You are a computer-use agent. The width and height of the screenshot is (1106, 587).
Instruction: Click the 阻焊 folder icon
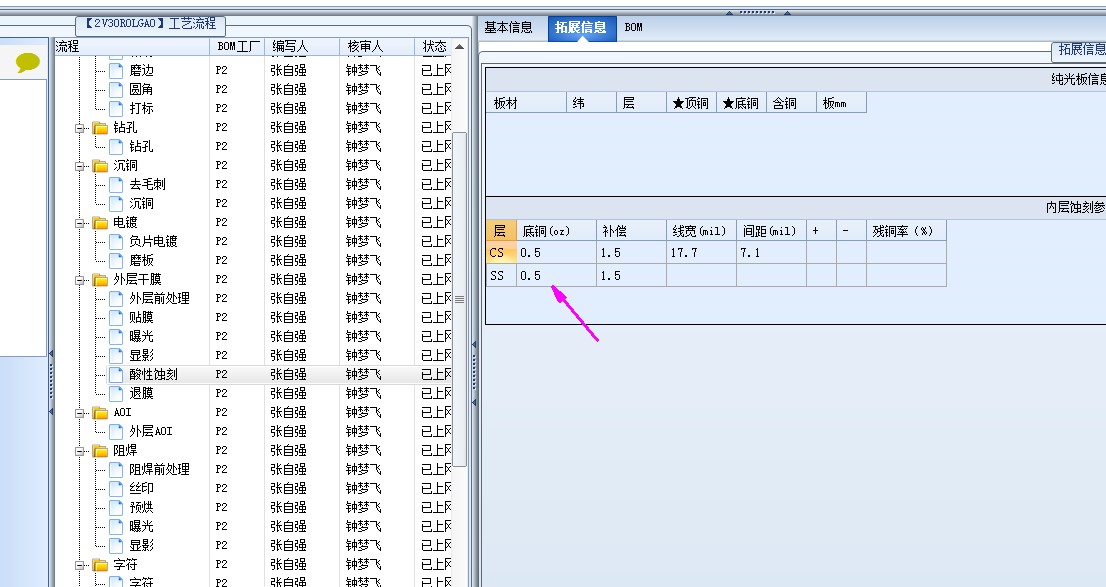point(100,451)
